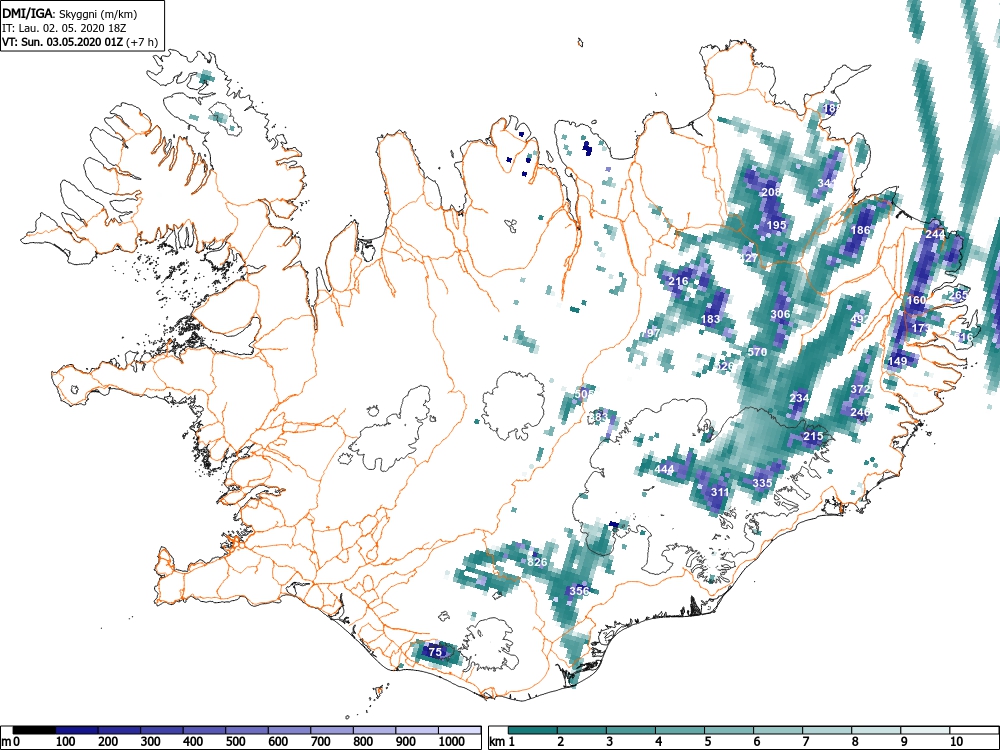Image resolution: width=1000 pixels, height=750 pixels.
Task: Click the visibility value 311
Action: pyautogui.click(x=719, y=492)
